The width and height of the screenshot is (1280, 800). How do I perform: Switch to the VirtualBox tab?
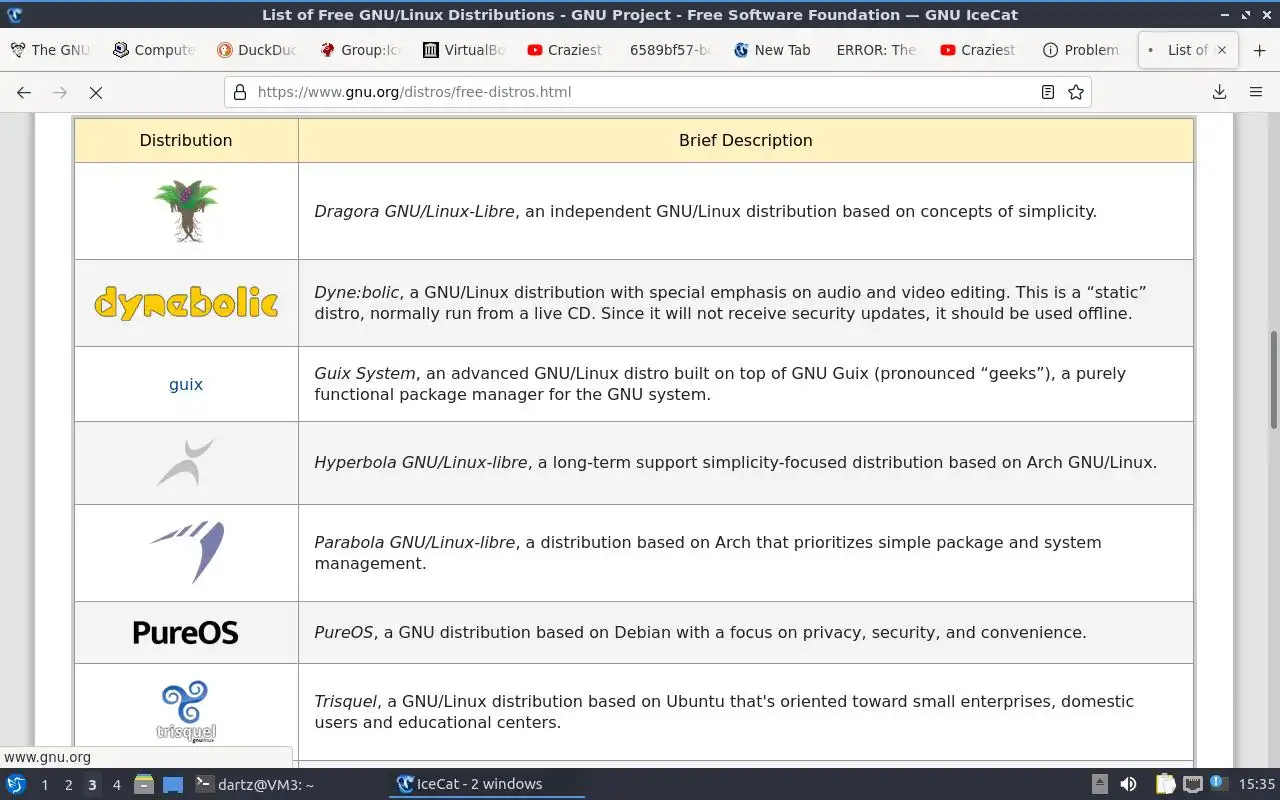point(463,50)
